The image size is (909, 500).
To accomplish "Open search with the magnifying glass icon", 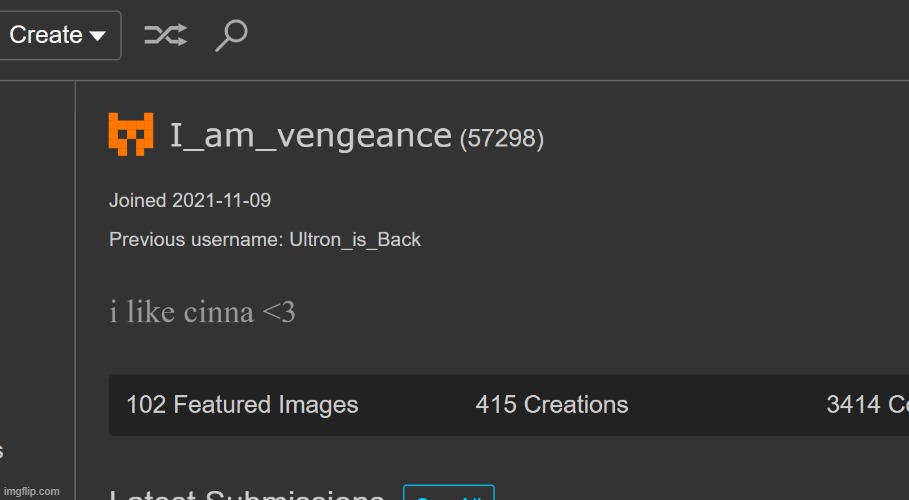I will coord(231,36).
